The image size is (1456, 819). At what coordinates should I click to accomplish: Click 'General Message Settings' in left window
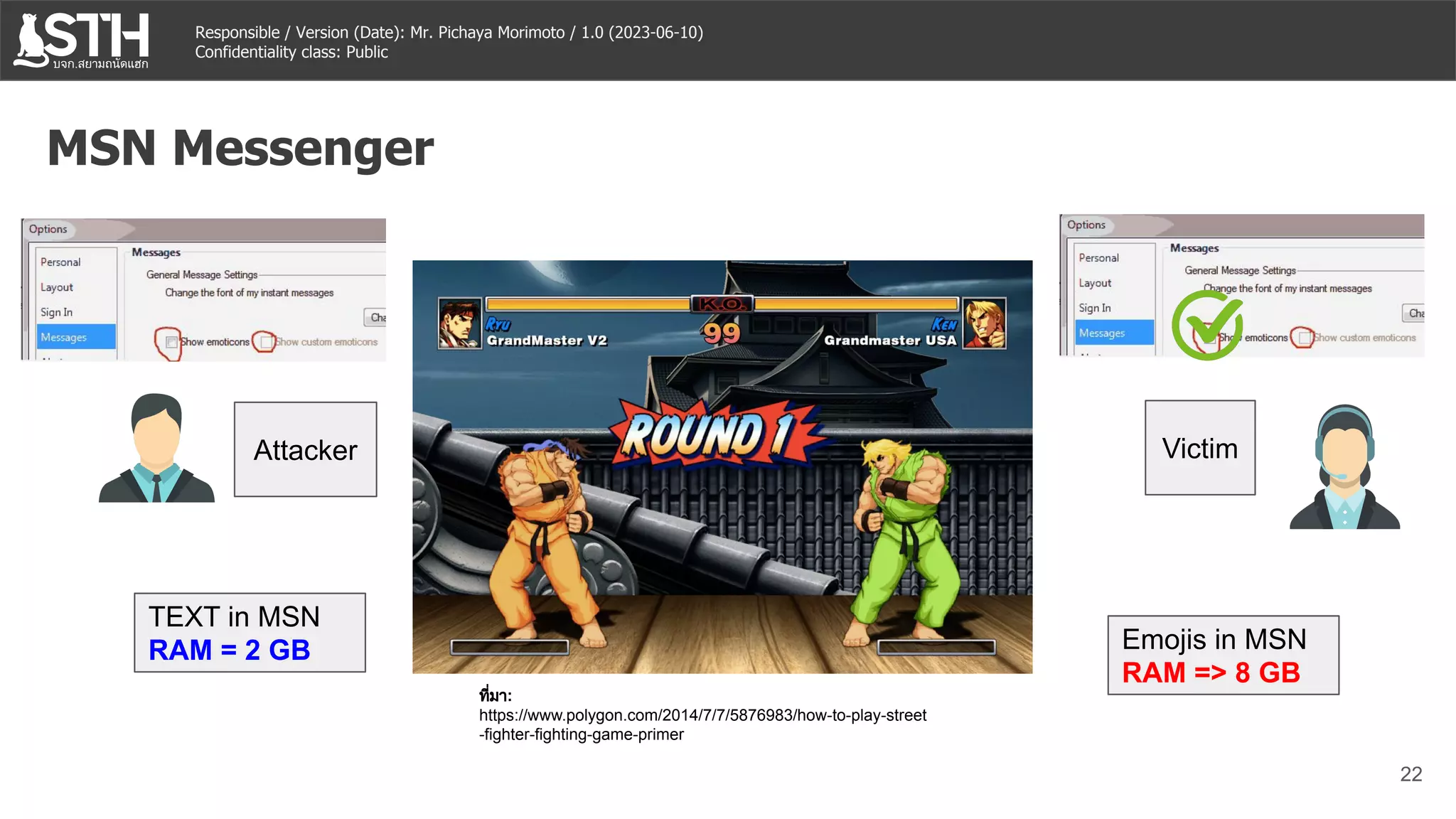202,274
